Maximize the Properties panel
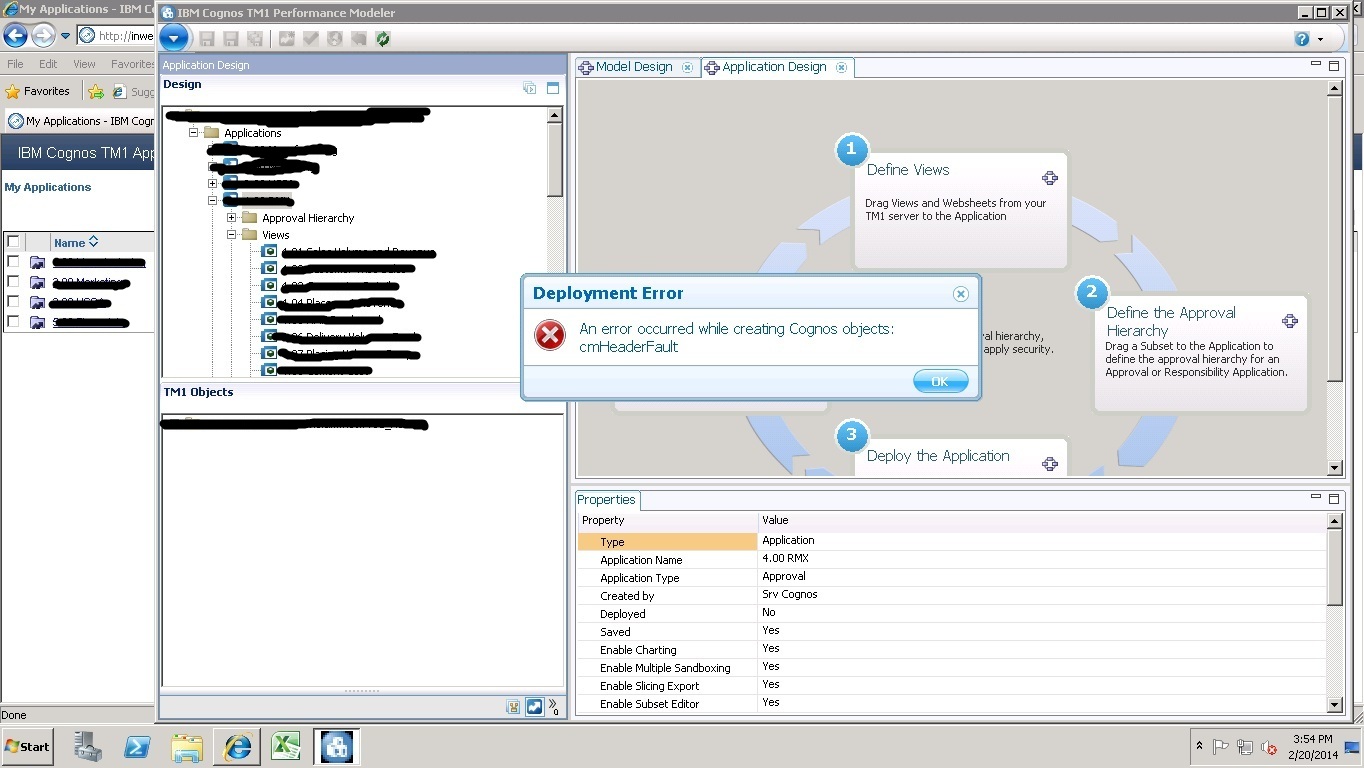Screen dimensions: 1364x768 (1334, 498)
